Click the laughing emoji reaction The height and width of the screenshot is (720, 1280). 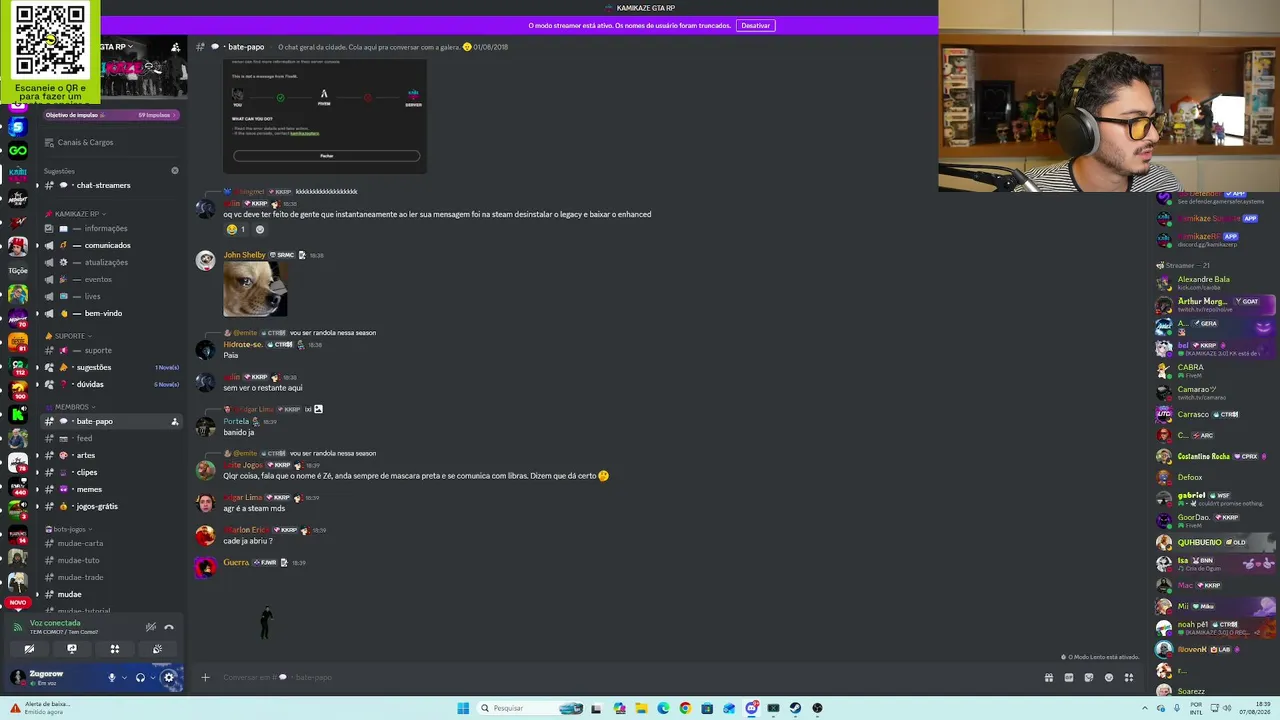236,229
